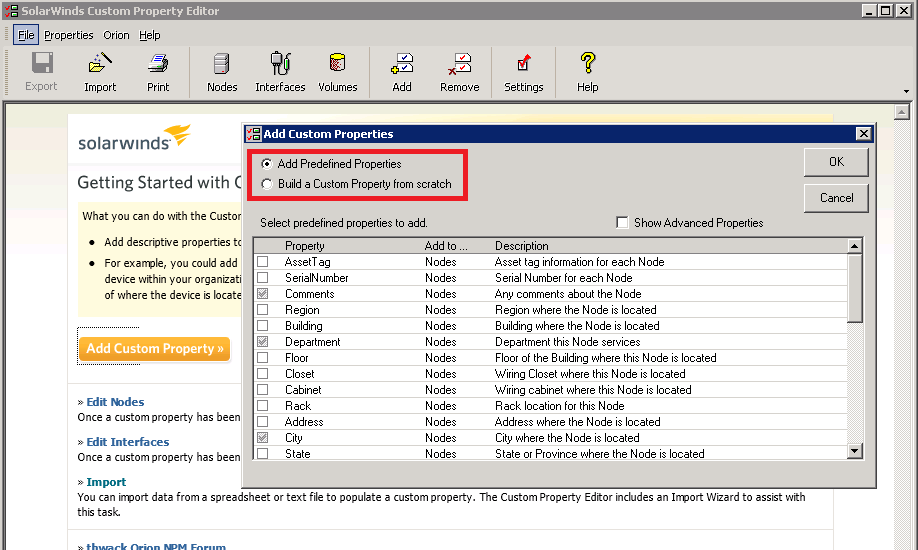Check the Rack property checkbox
The height and width of the screenshot is (550, 918).
tap(263, 405)
